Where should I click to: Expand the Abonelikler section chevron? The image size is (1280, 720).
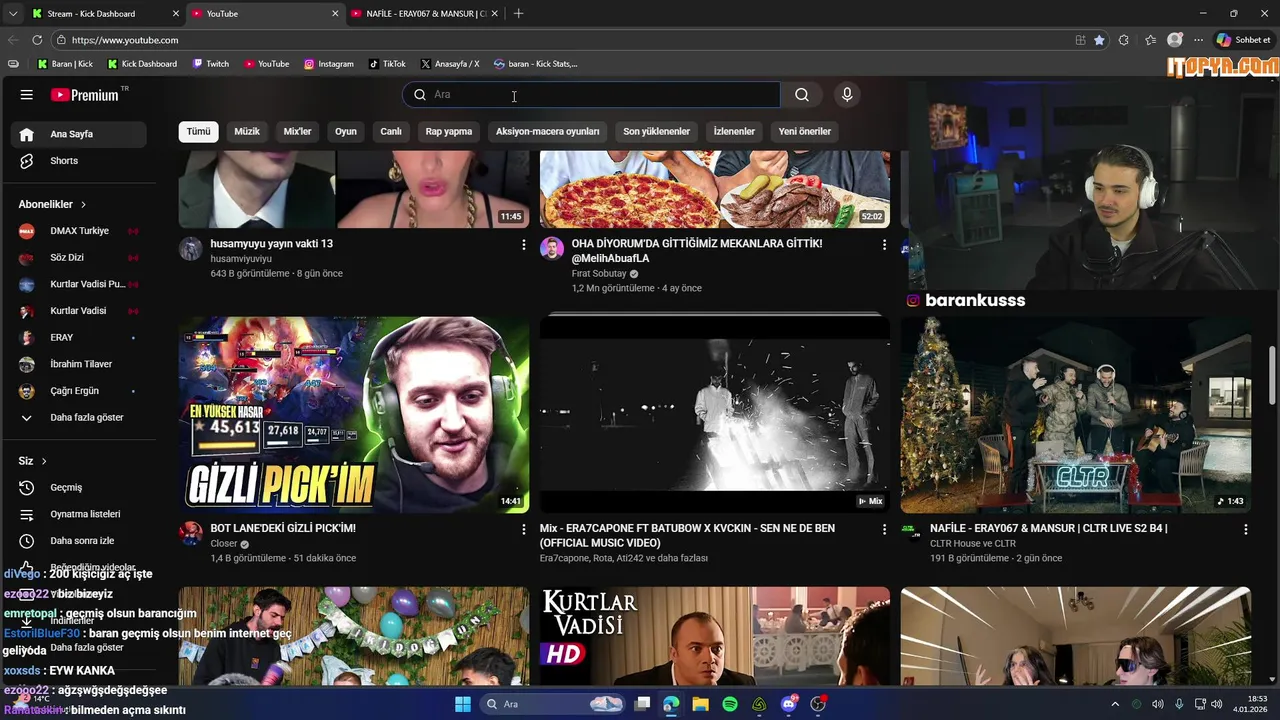coord(83,204)
